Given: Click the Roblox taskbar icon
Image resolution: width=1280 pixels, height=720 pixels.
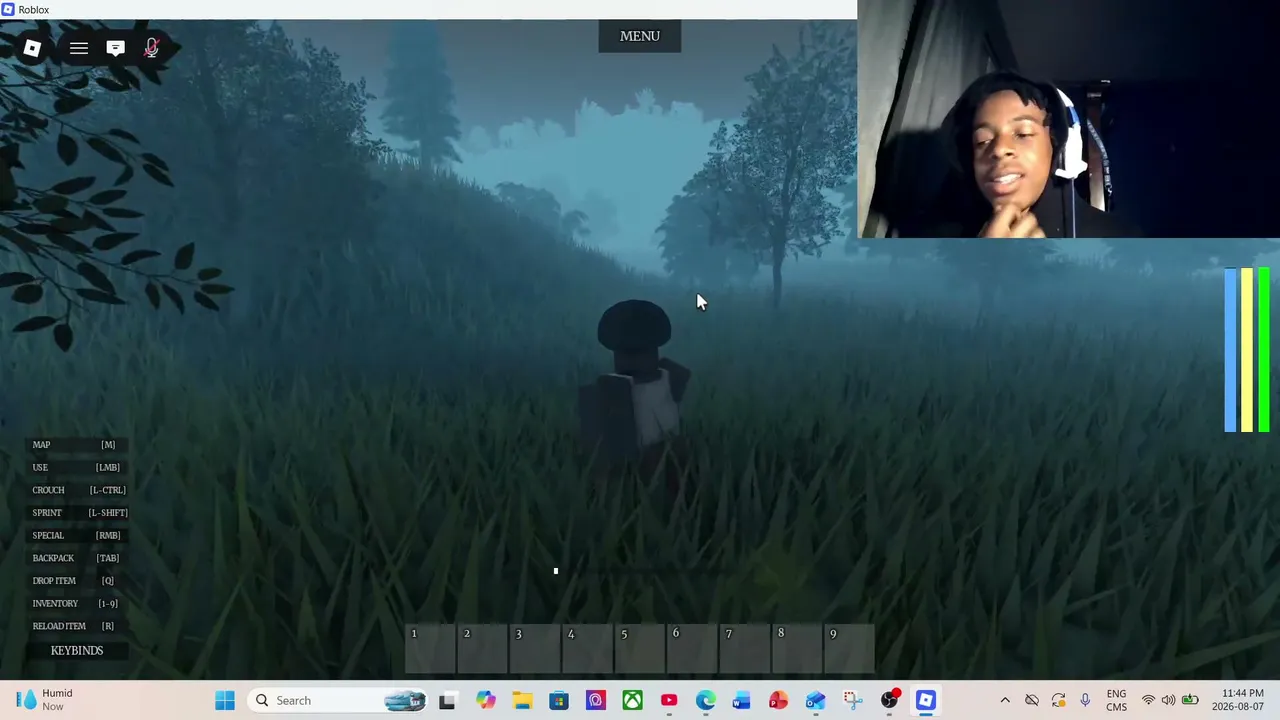Looking at the screenshot, I should coord(926,700).
